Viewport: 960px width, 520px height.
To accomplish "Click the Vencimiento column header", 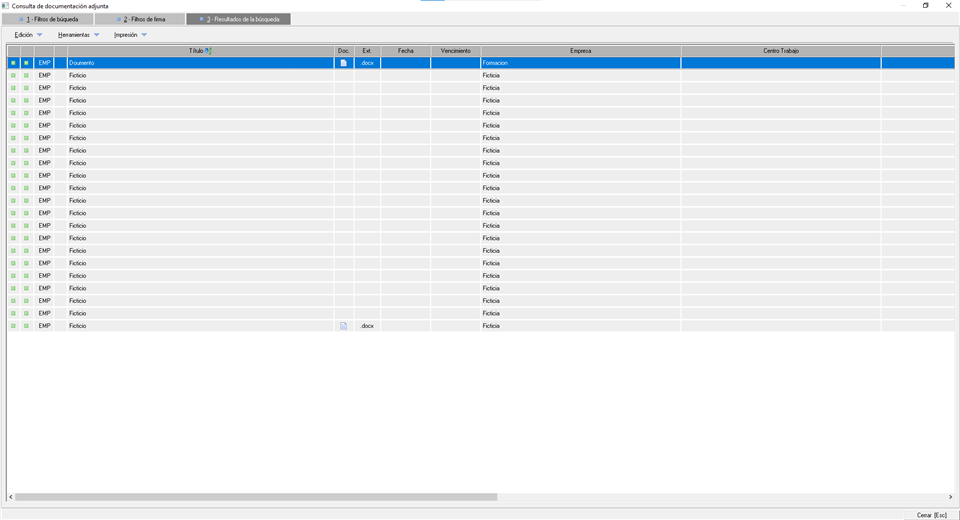I will (455, 50).
